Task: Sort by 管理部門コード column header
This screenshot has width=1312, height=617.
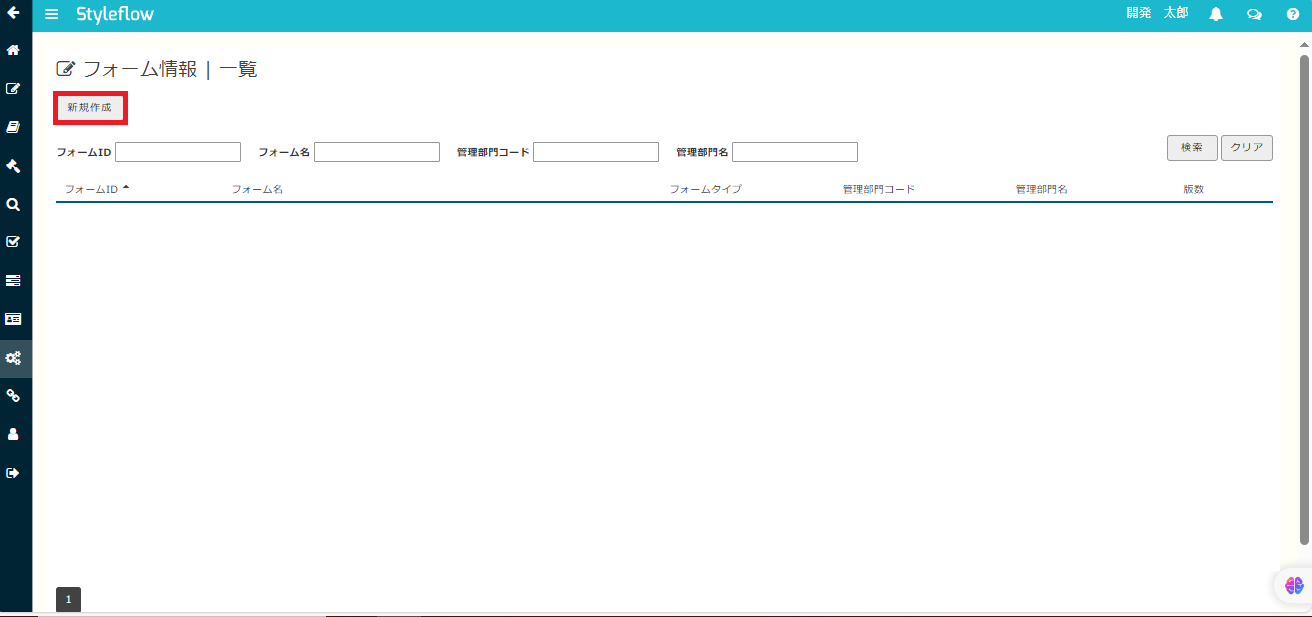Action: 879,189
